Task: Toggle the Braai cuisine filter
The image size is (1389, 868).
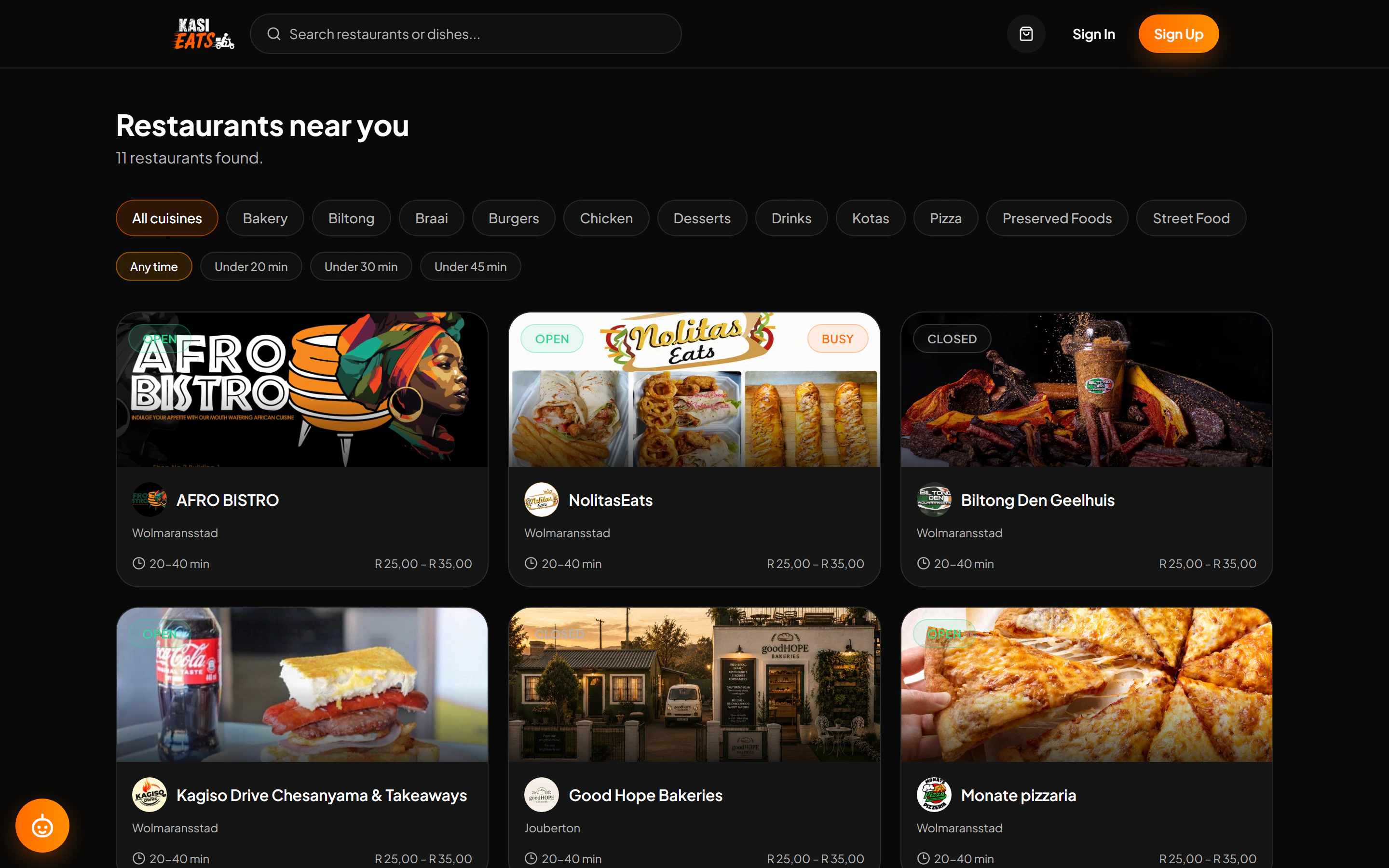Action: pos(431,218)
